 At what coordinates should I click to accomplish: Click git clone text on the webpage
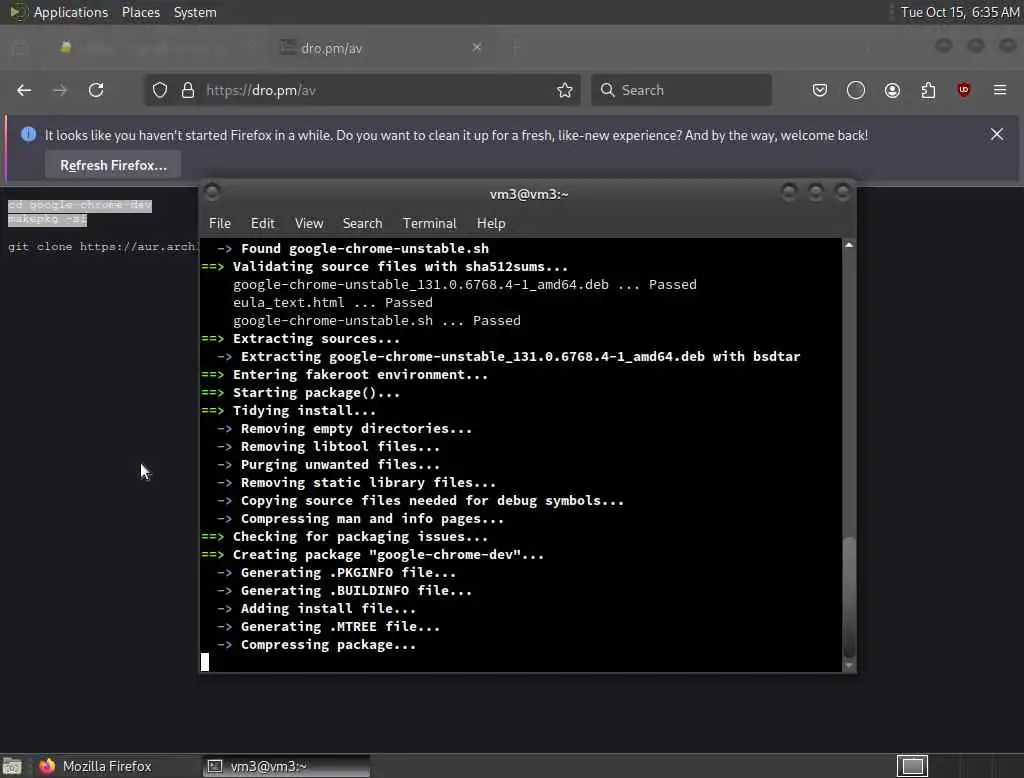(x=102, y=246)
